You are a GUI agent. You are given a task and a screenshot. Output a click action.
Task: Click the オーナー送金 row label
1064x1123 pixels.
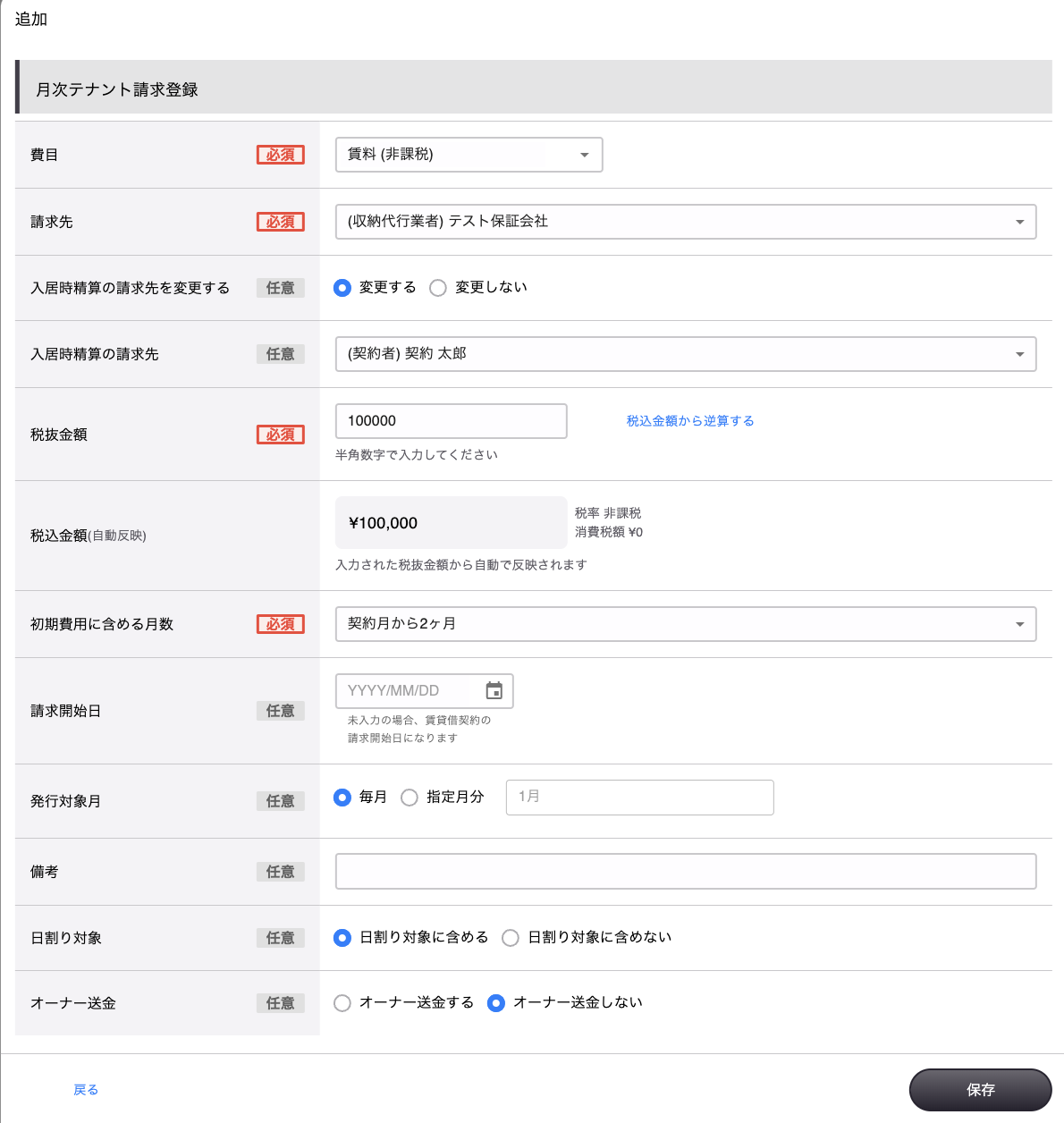point(73,1003)
